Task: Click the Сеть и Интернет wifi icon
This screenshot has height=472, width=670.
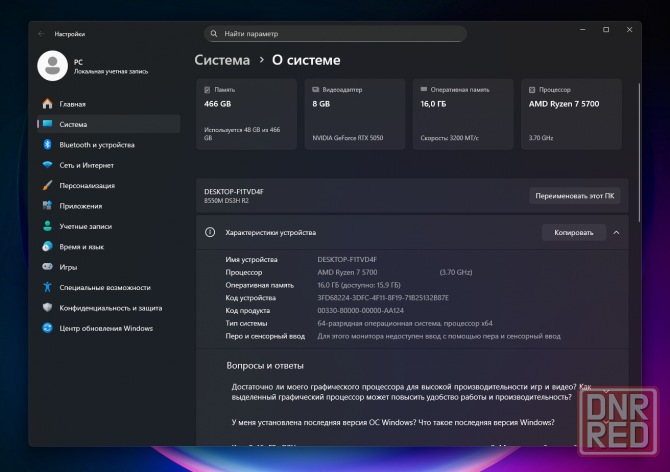Action: point(47,165)
